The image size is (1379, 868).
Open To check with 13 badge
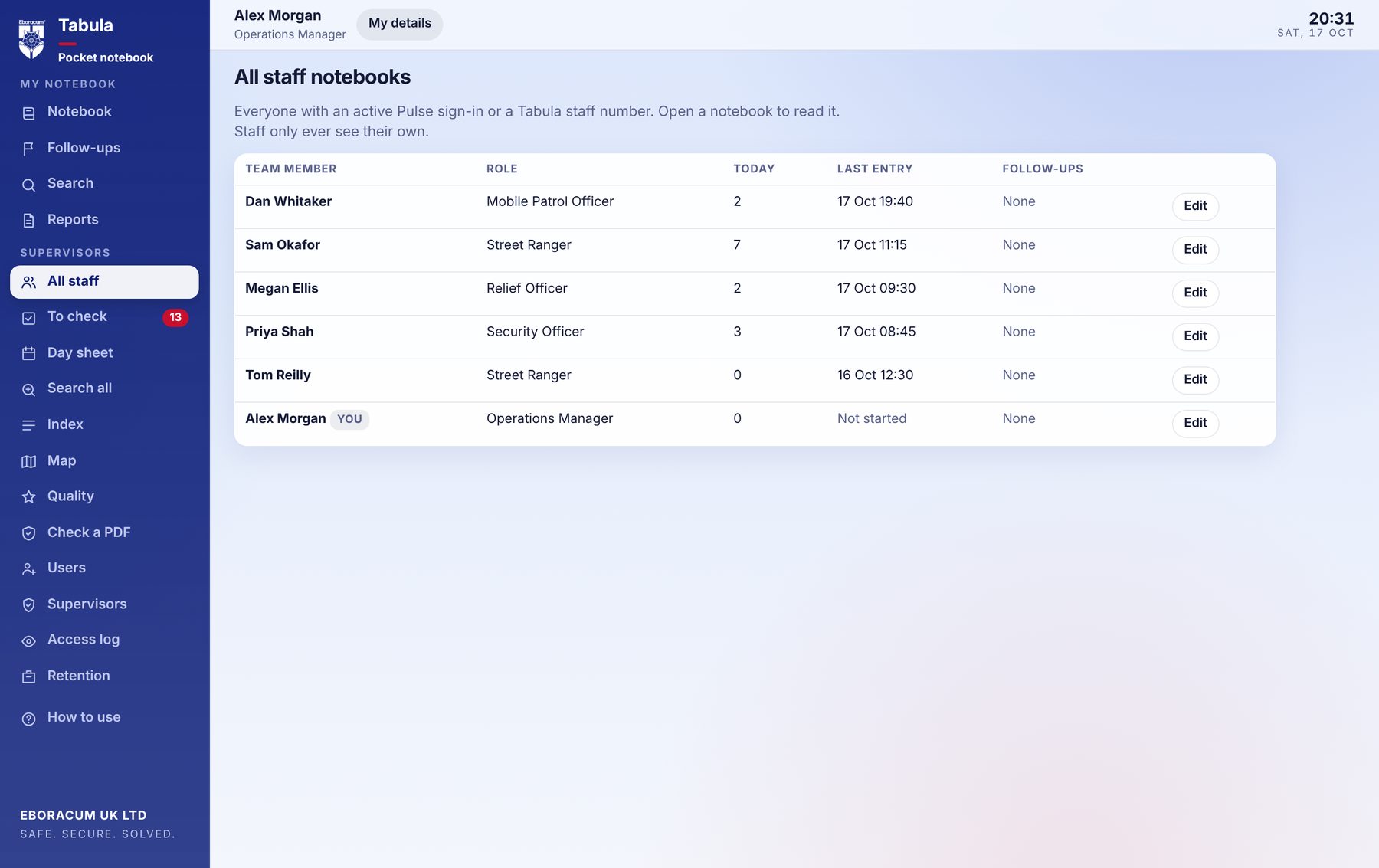pos(104,317)
